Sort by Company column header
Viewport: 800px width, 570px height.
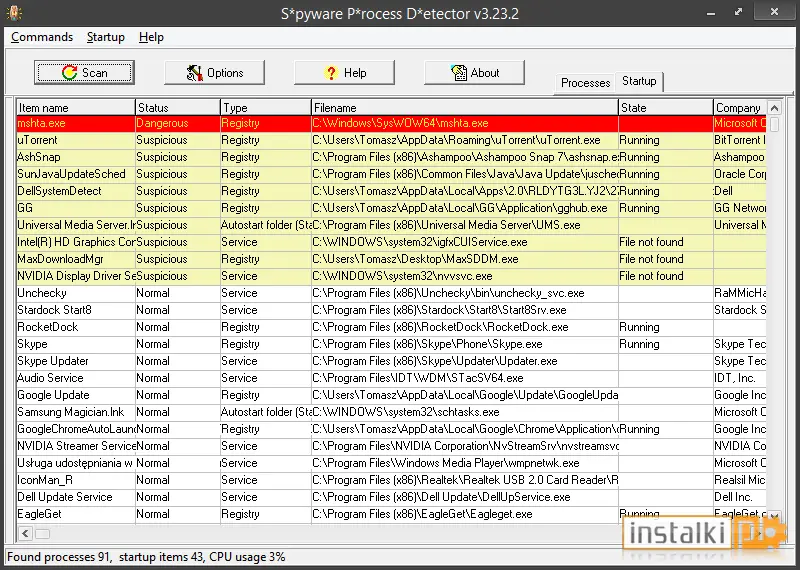pos(740,108)
